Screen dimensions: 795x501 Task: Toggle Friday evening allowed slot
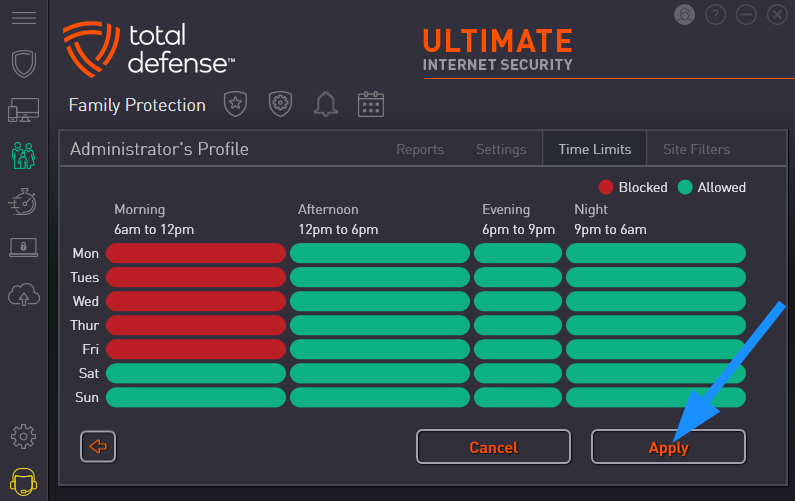518,349
